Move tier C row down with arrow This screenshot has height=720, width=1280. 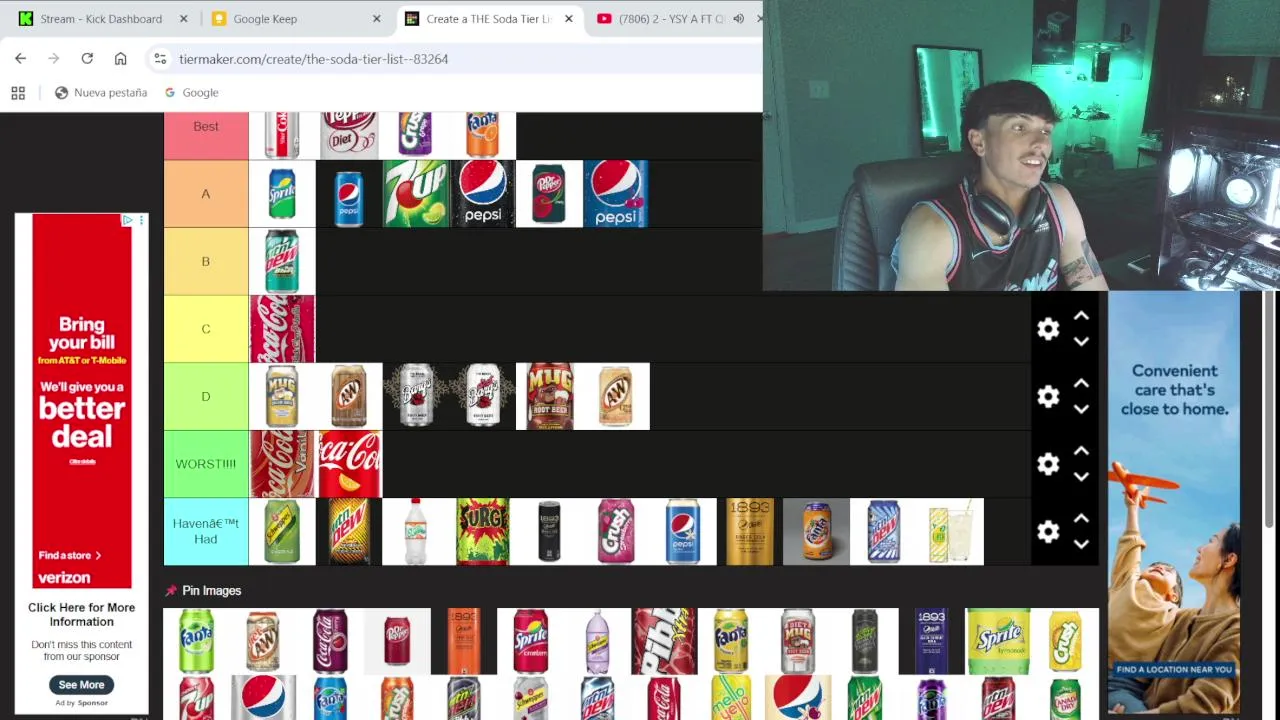[x=1081, y=341]
